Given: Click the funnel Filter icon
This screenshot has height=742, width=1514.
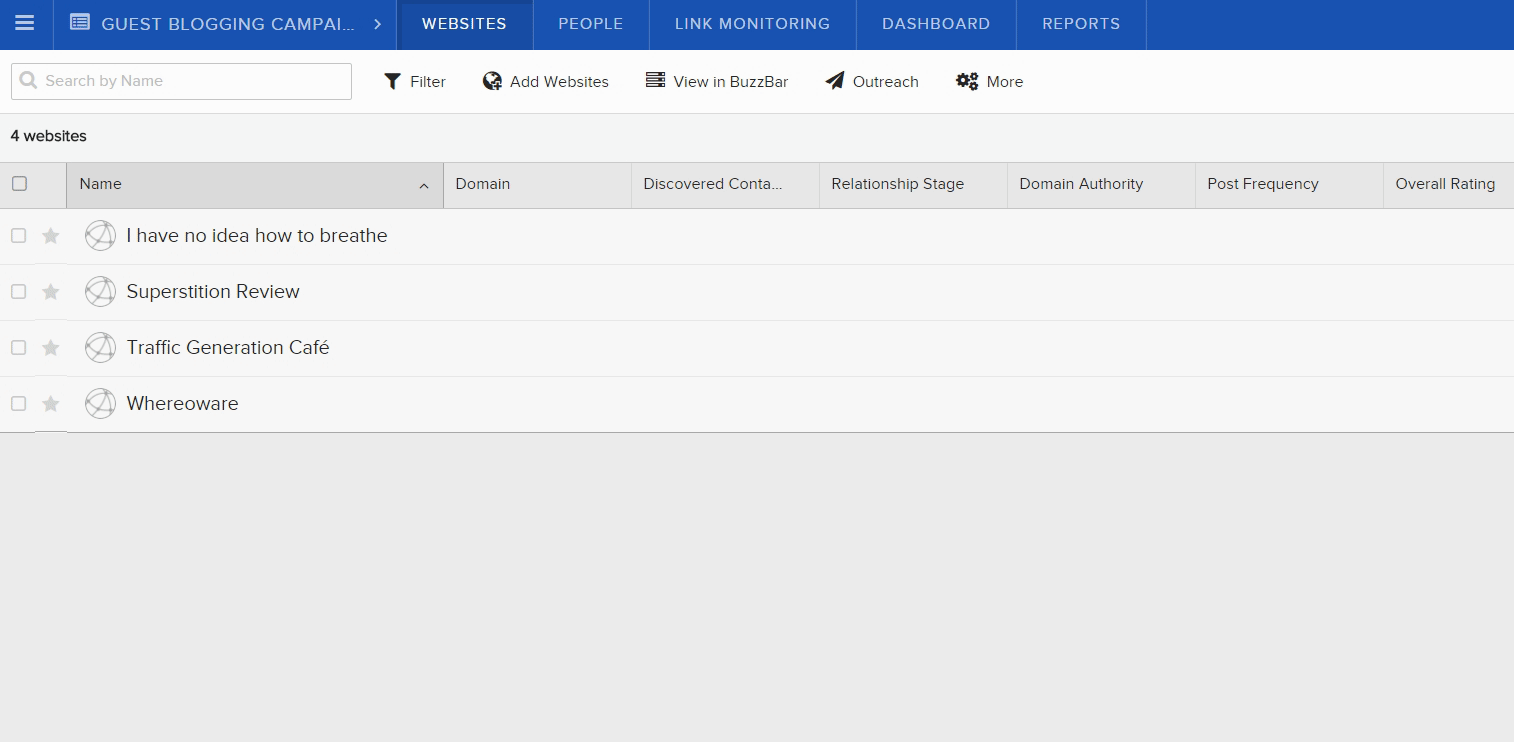Looking at the screenshot, I should tap(393, 82).
